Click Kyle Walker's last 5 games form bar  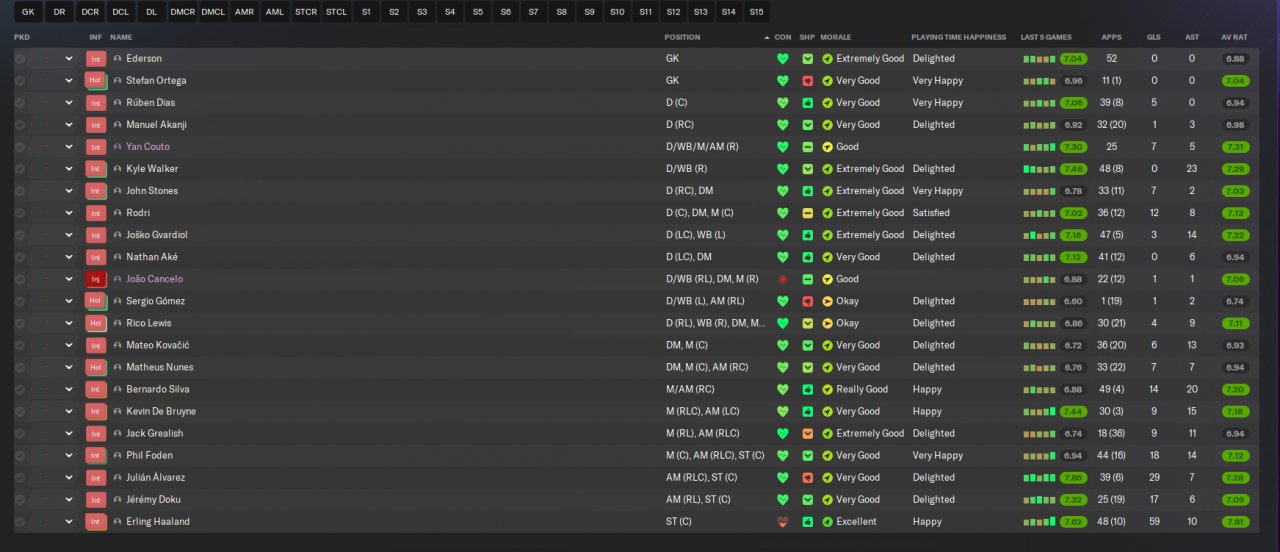point(1039,169)
